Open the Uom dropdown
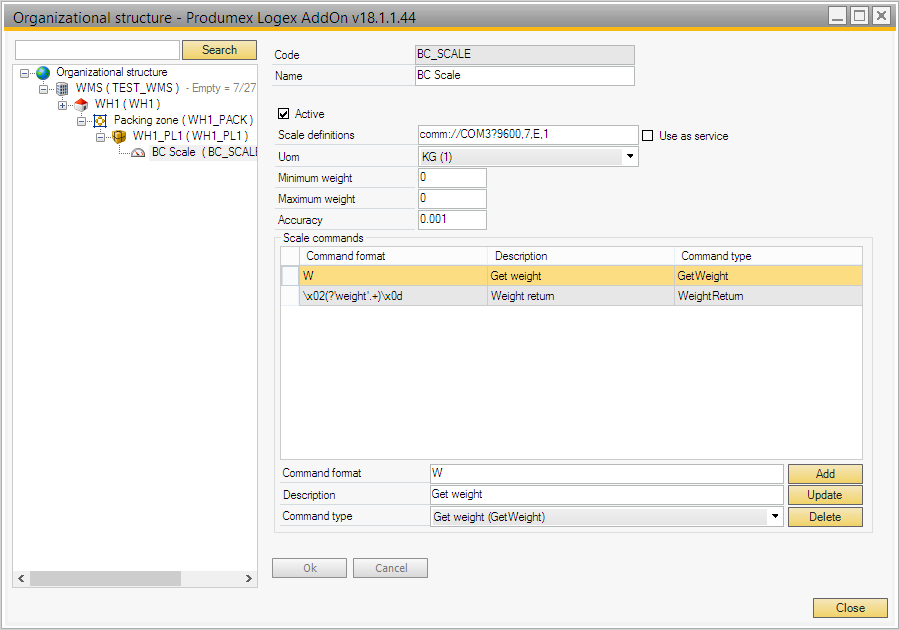The image size is (900, 630). [630, 157]
